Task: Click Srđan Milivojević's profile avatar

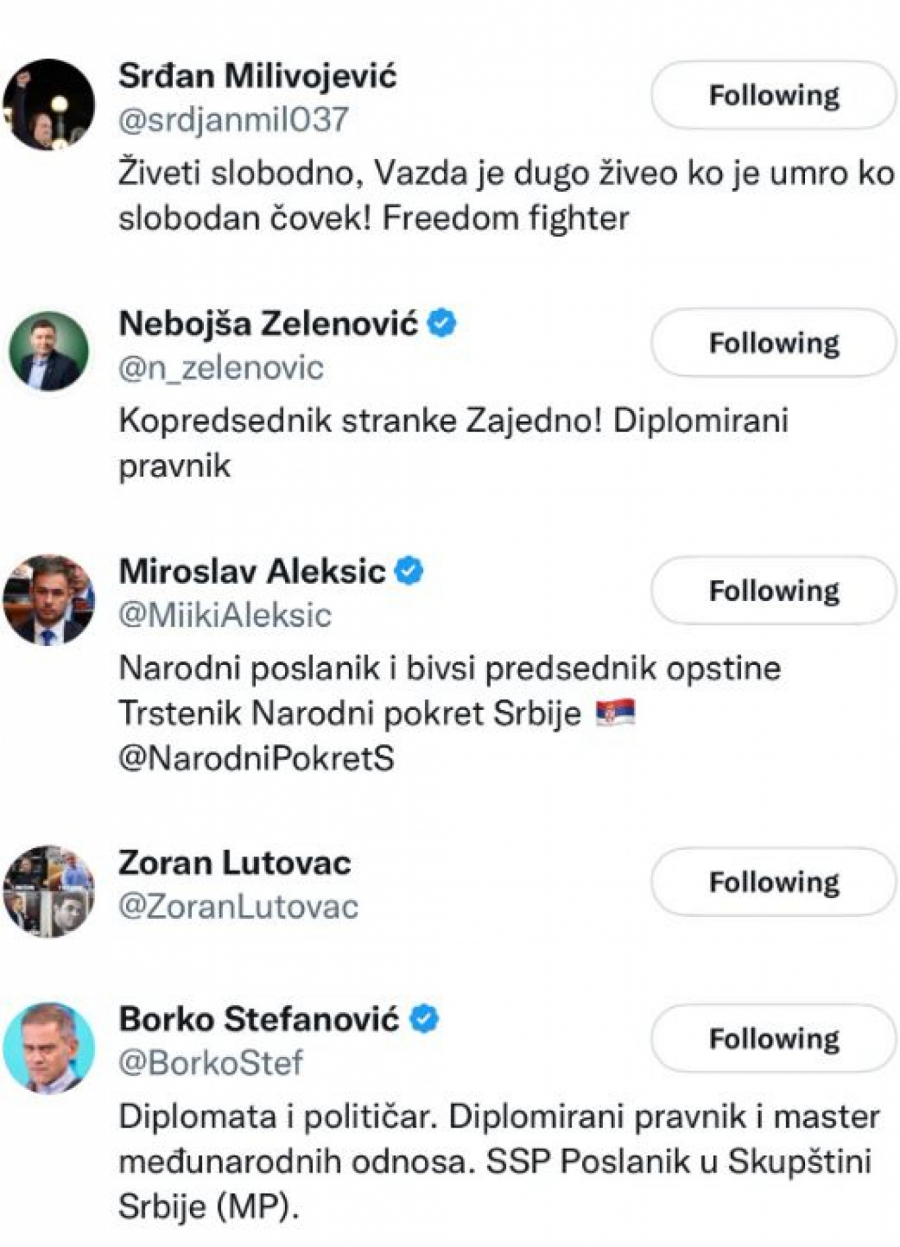Action: point(49,104)
